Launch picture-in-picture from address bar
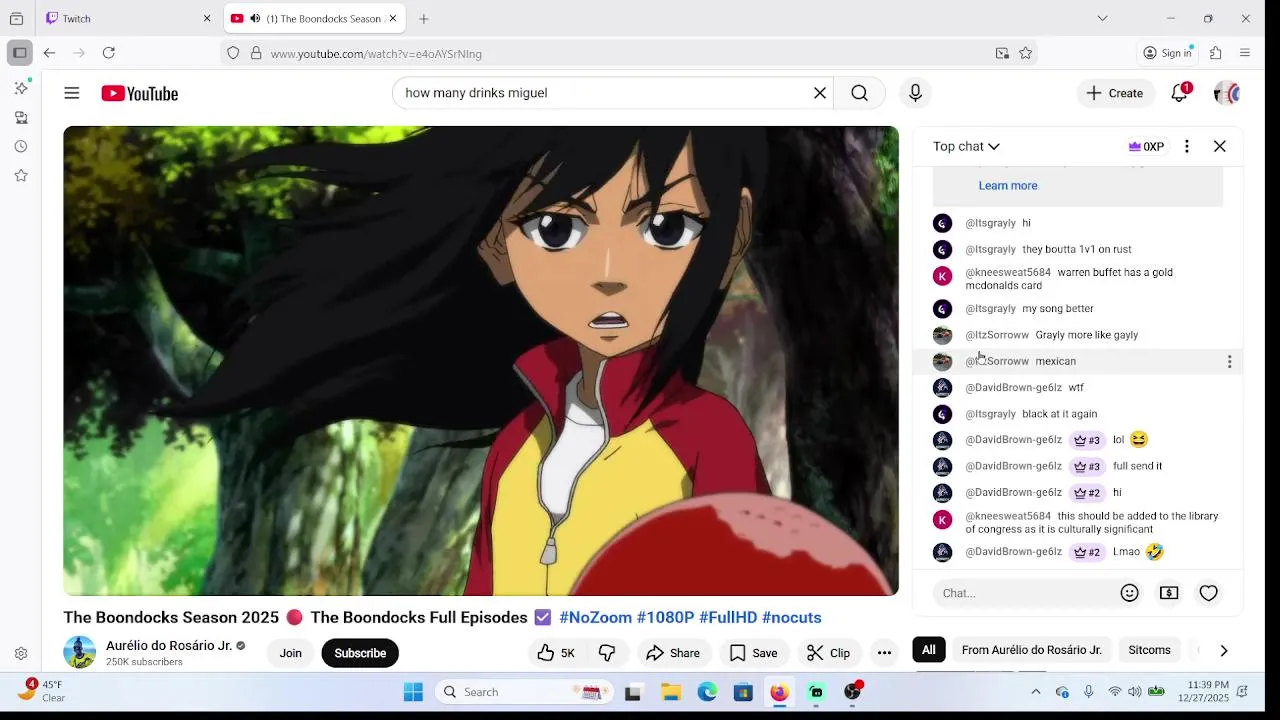This screenshot has height=720, width=1280. tap(1002, 53)
